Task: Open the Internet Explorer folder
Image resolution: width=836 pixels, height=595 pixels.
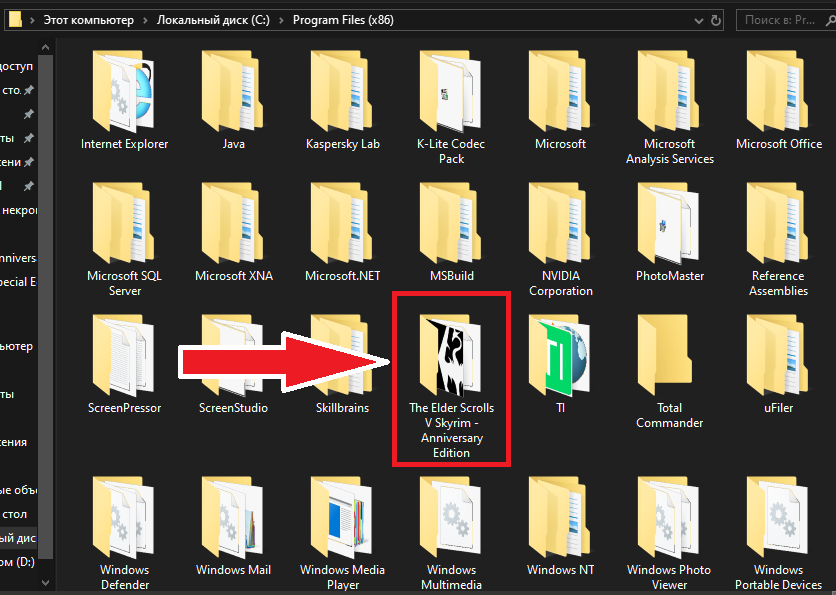Action: click(x=124, y=101)
